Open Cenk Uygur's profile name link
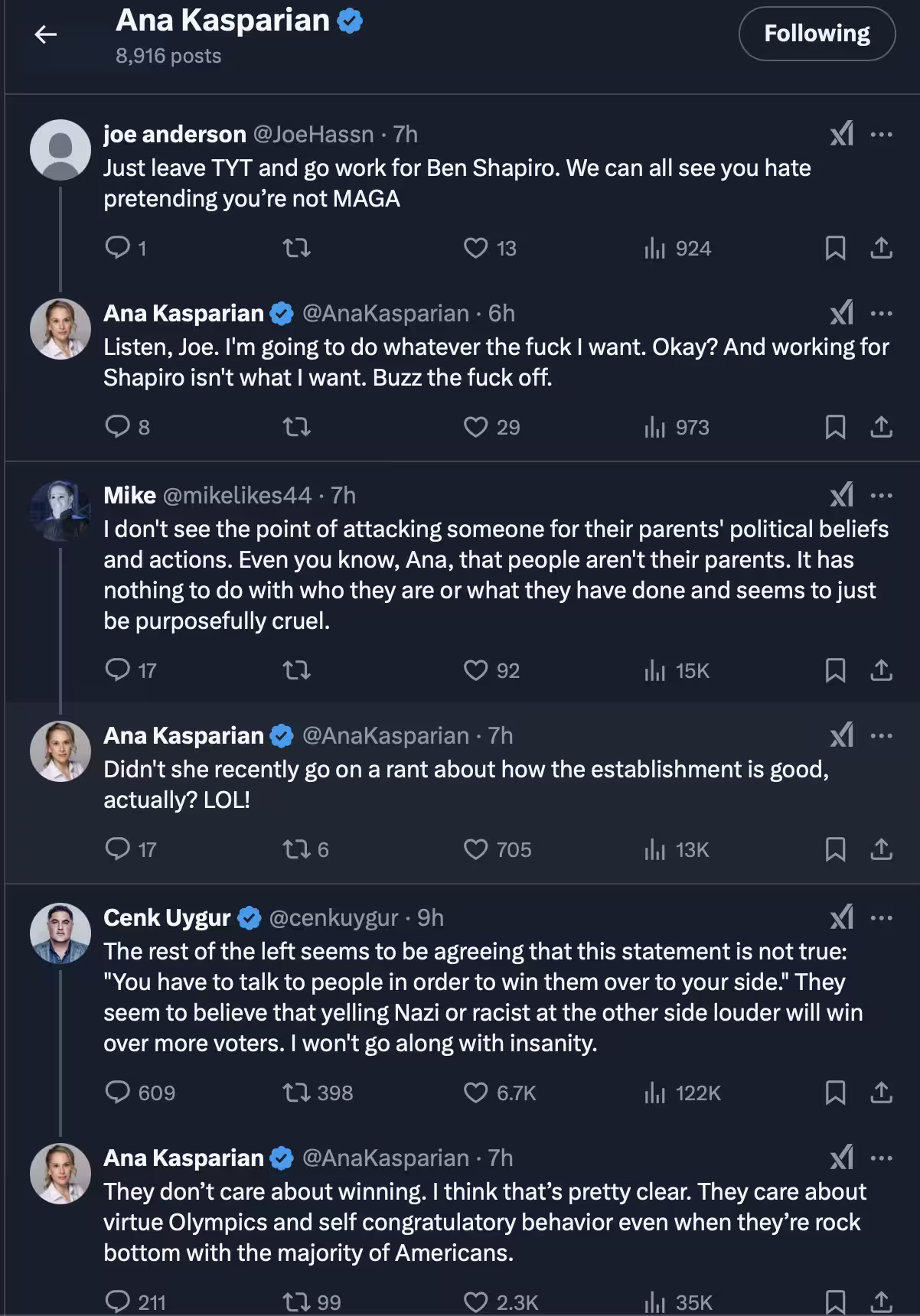This screenshot has height=1316, width=920. (167, 918)
